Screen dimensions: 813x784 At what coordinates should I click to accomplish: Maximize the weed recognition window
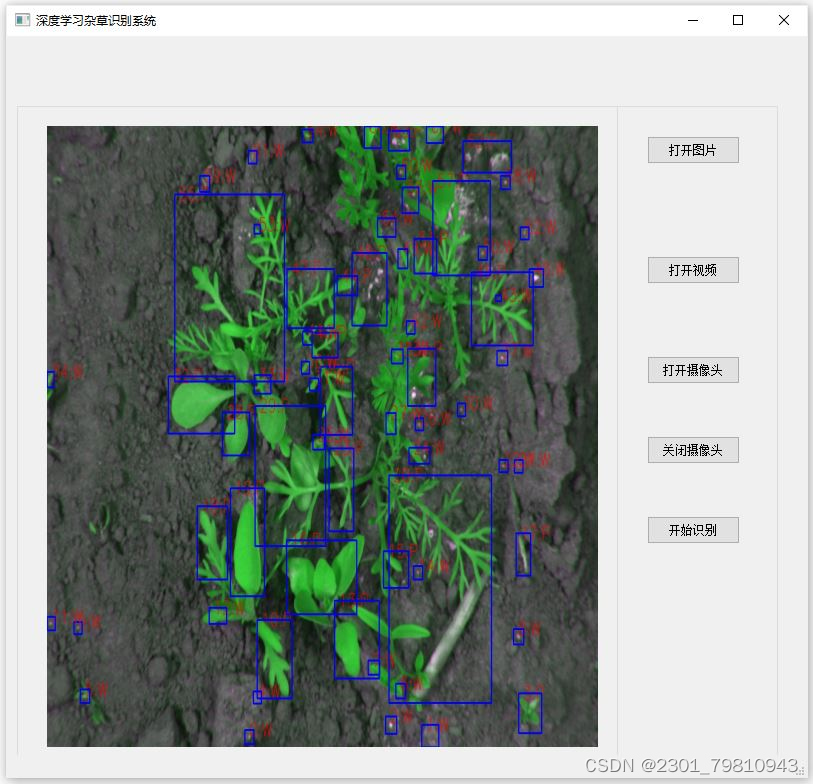pyautogui.click(x=738, y=20)
